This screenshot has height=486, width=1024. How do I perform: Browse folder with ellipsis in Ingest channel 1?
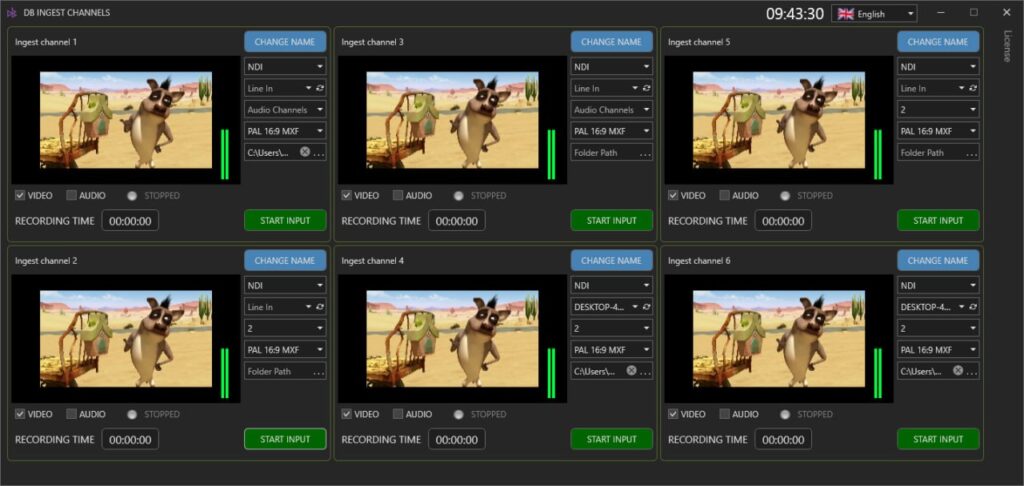point(319,154)
